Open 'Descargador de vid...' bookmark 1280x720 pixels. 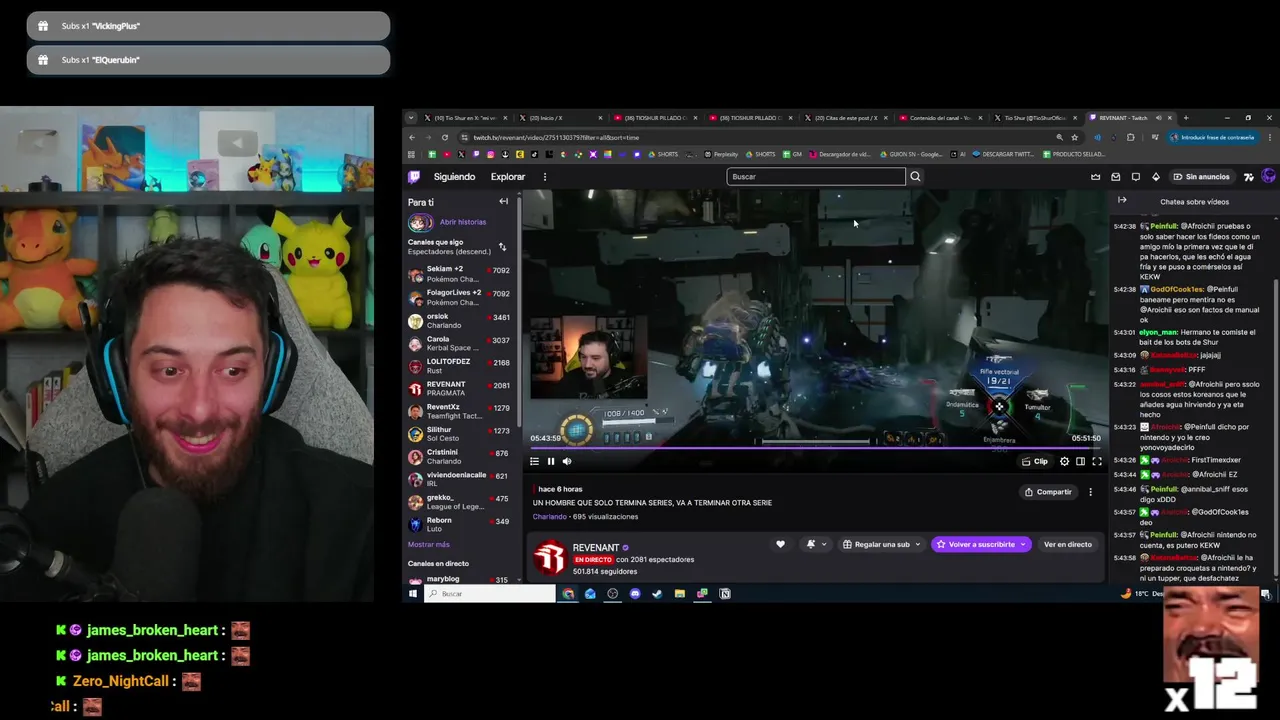point(840,154)
